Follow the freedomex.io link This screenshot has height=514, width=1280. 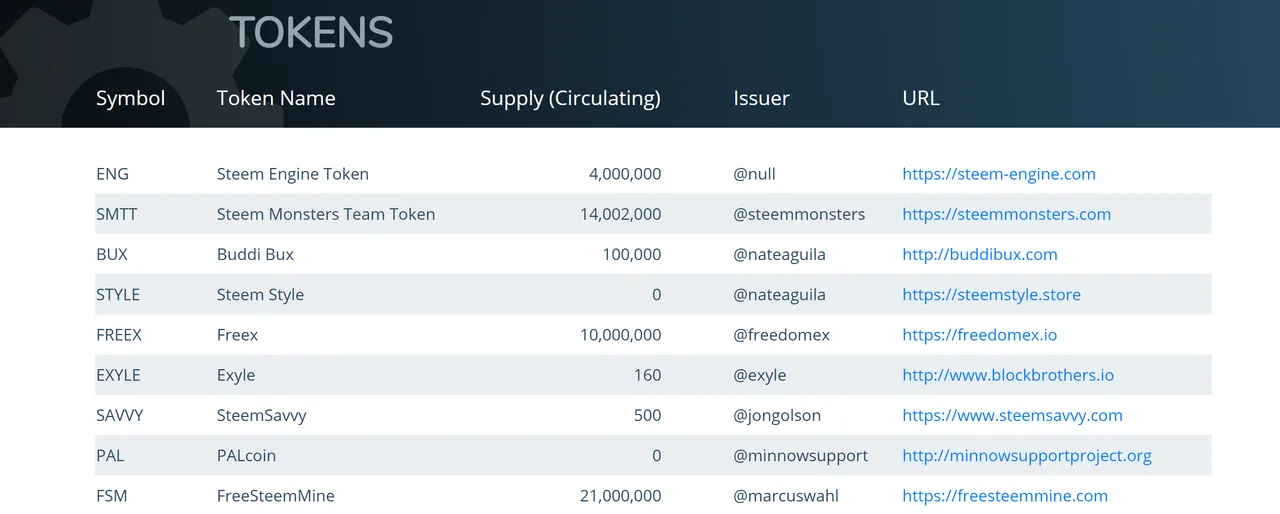979,335
